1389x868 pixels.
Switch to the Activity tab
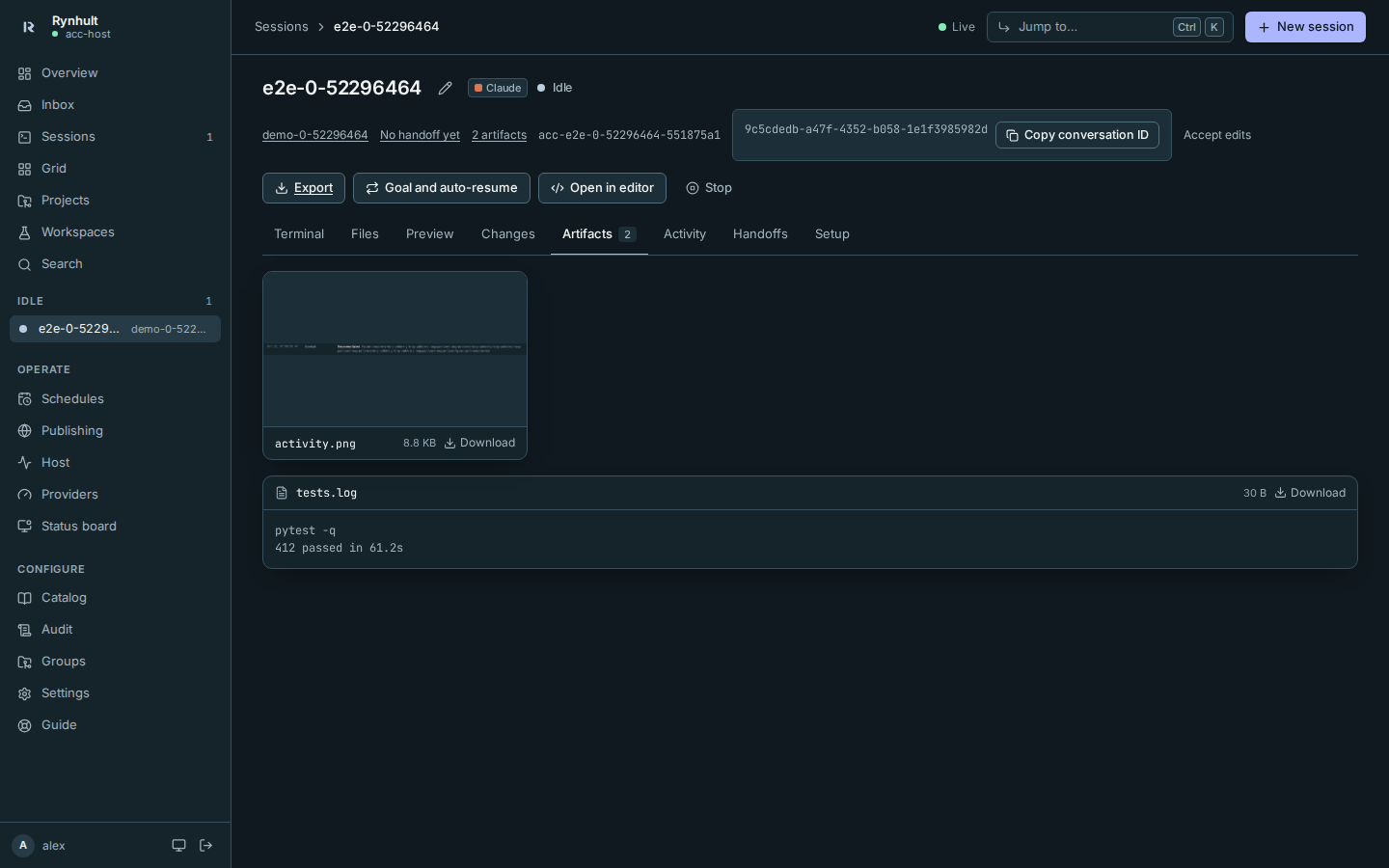point(685,234)
